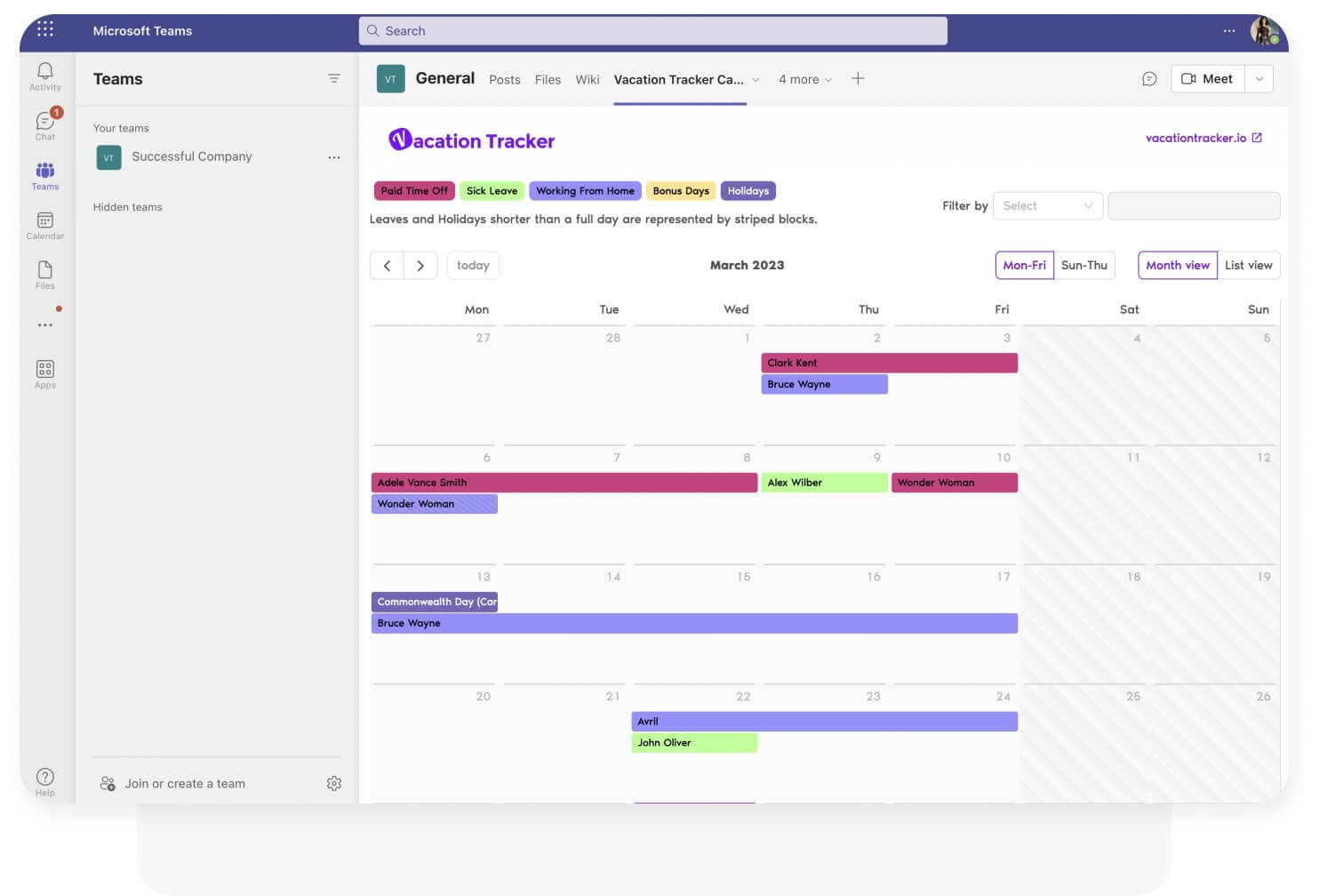Select List view toggle
The width and height of the screenshot is (1319, 896).
click(x=1249, y=265)
